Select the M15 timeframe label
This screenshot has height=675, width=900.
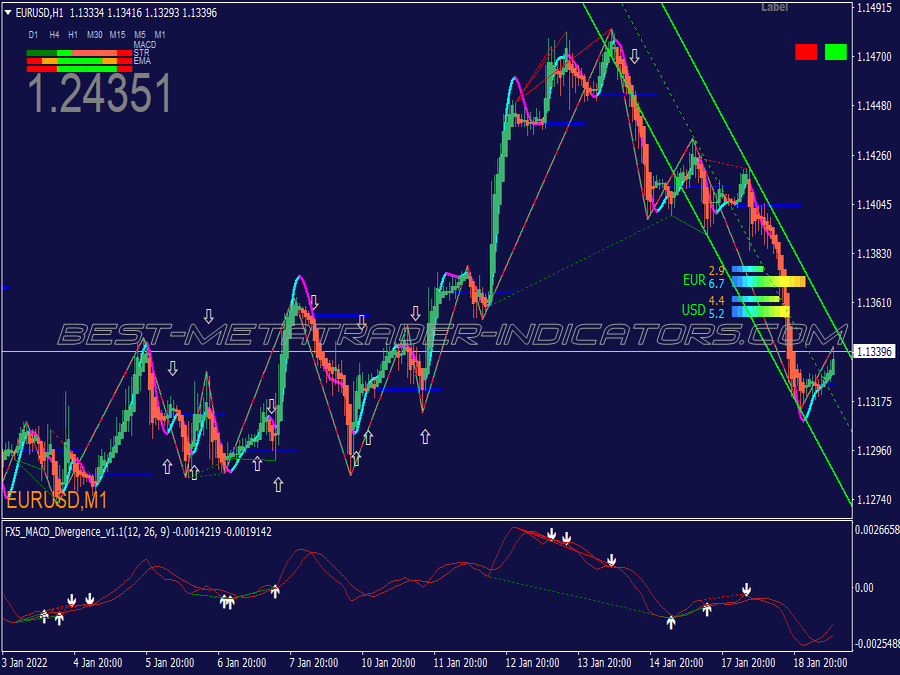pos(118,35)
